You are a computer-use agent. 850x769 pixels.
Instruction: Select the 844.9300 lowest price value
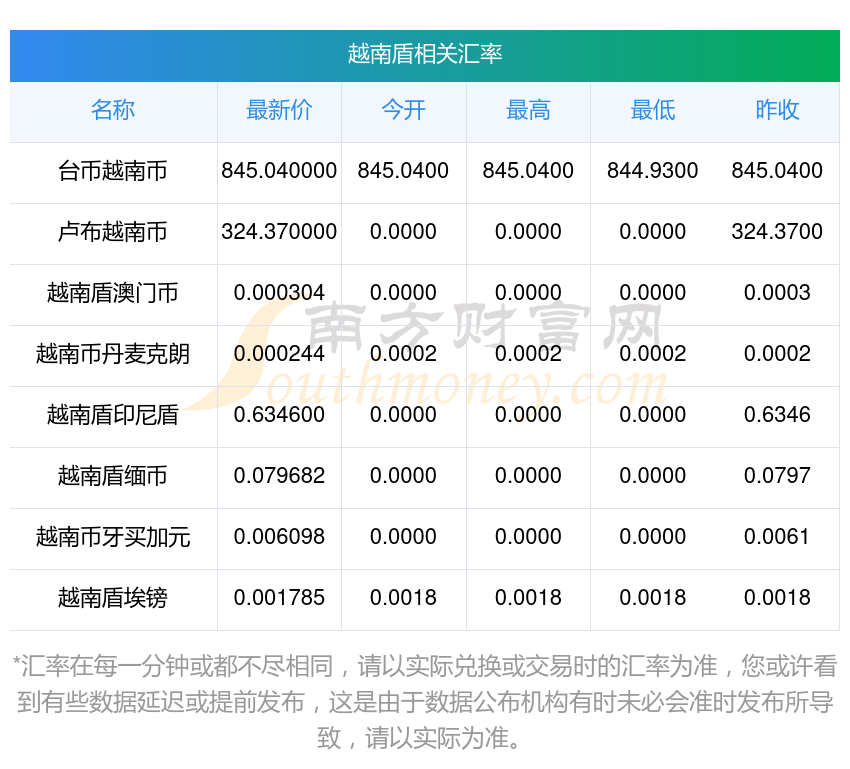click(652, 171)
